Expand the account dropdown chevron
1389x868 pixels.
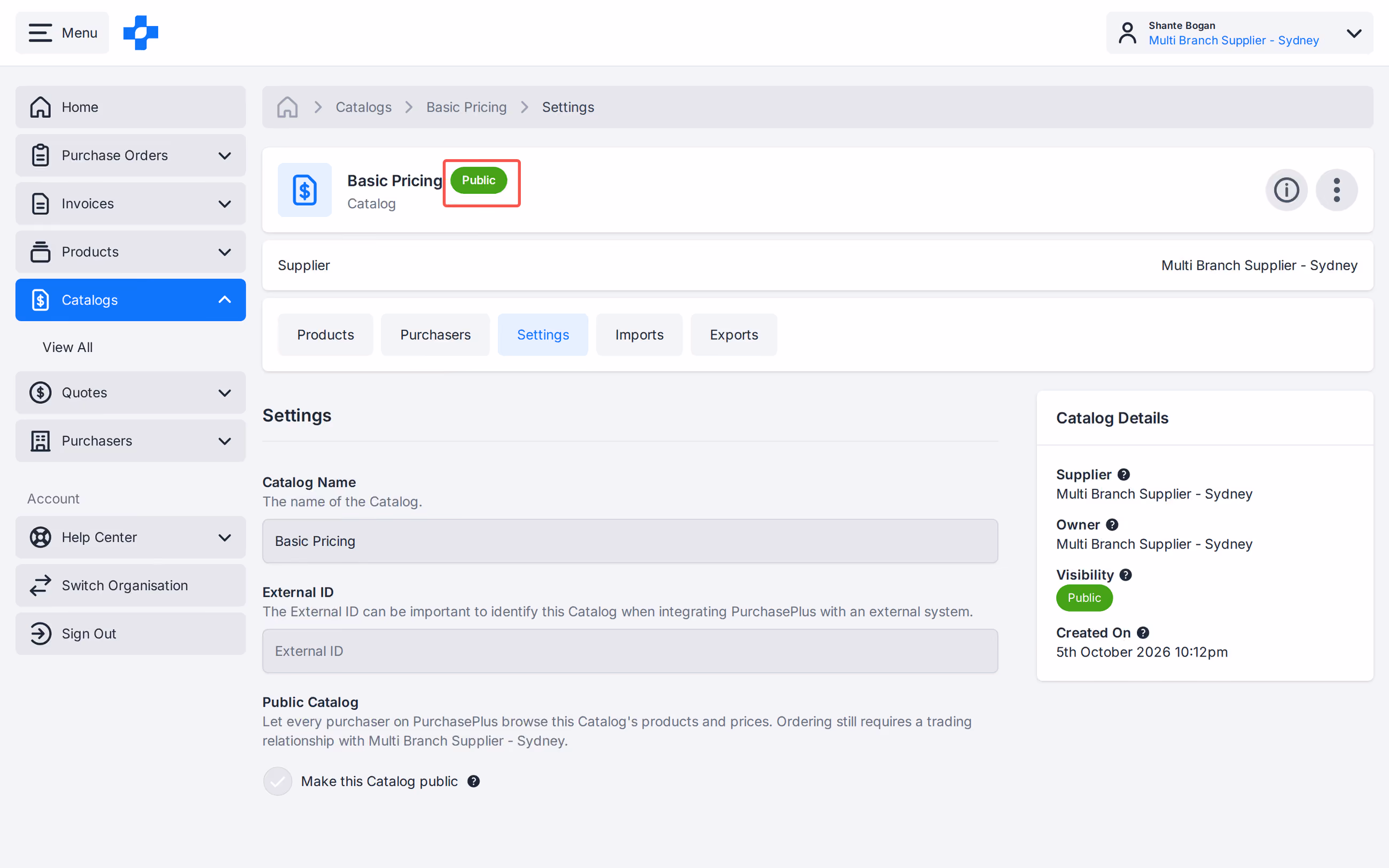(x=1353, y=33)
